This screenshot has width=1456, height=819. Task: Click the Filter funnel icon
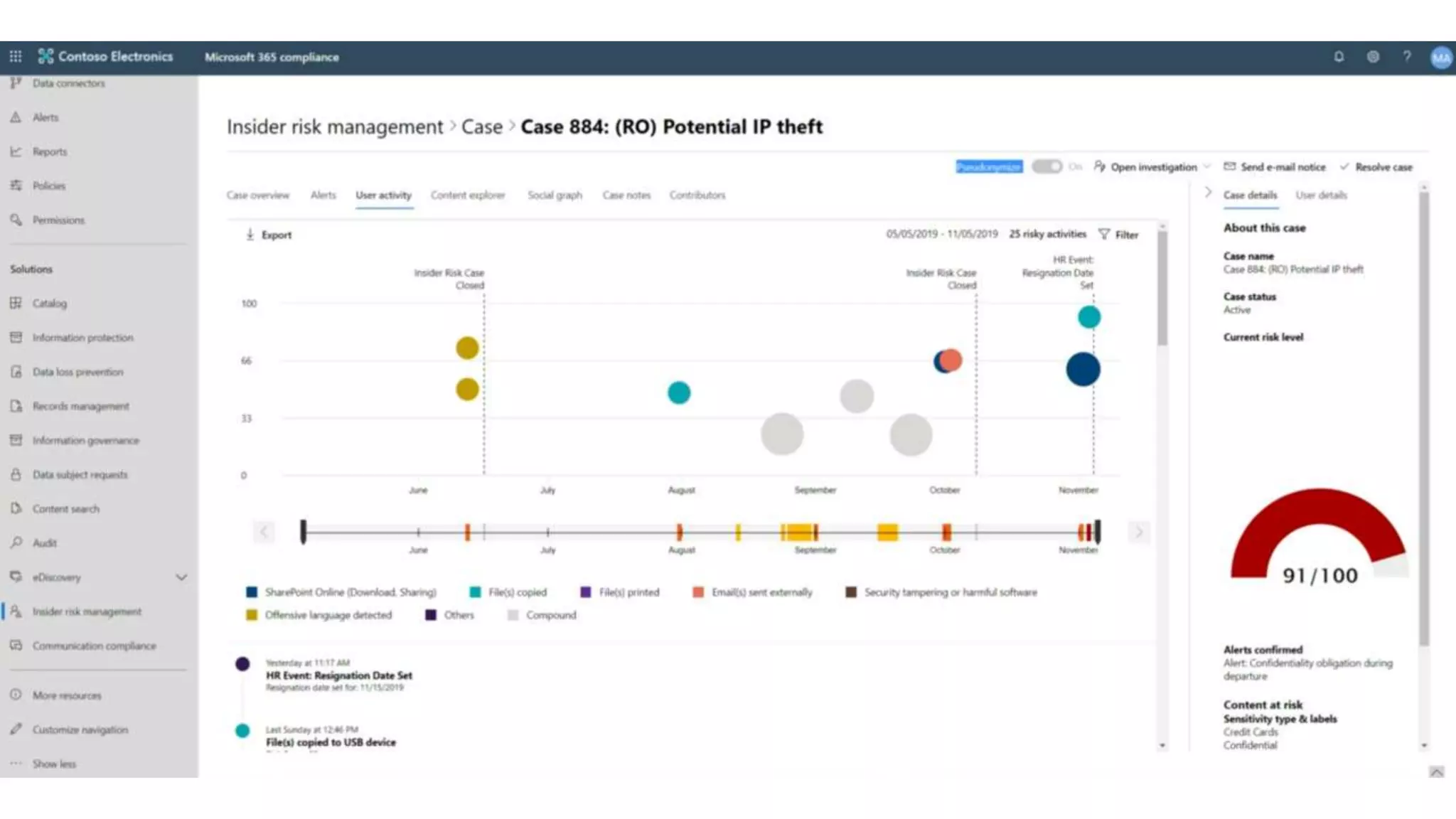(x=1104, y=234)
